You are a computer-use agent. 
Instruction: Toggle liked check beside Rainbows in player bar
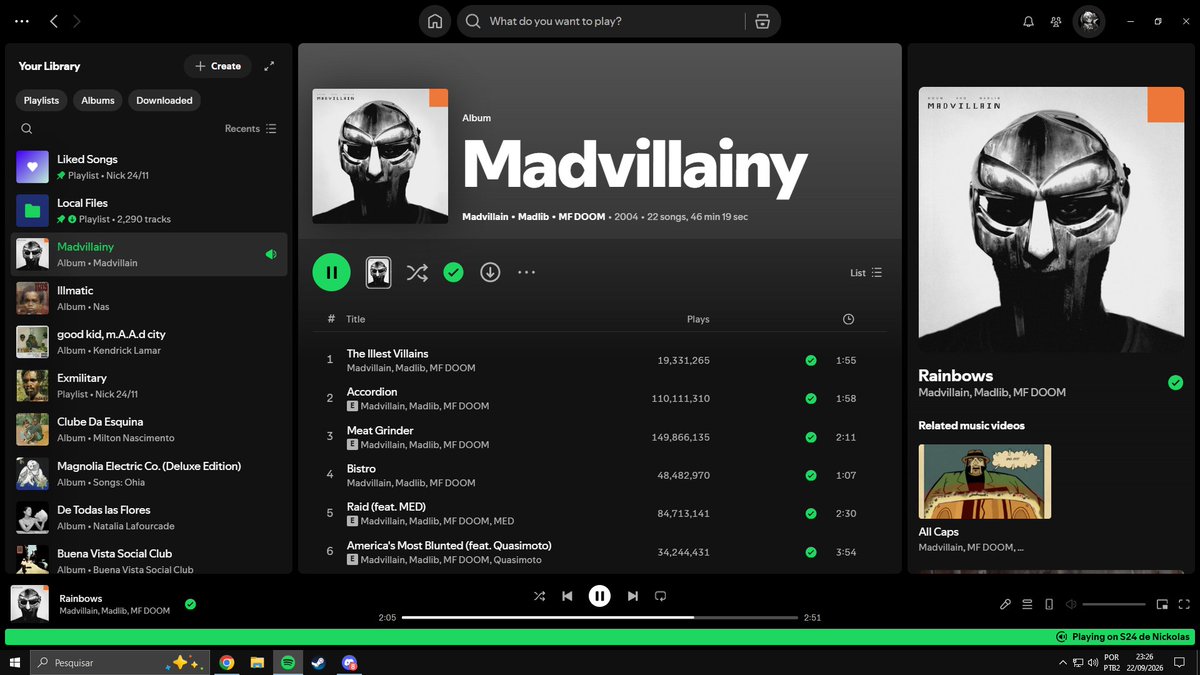(x=190, y=604)
